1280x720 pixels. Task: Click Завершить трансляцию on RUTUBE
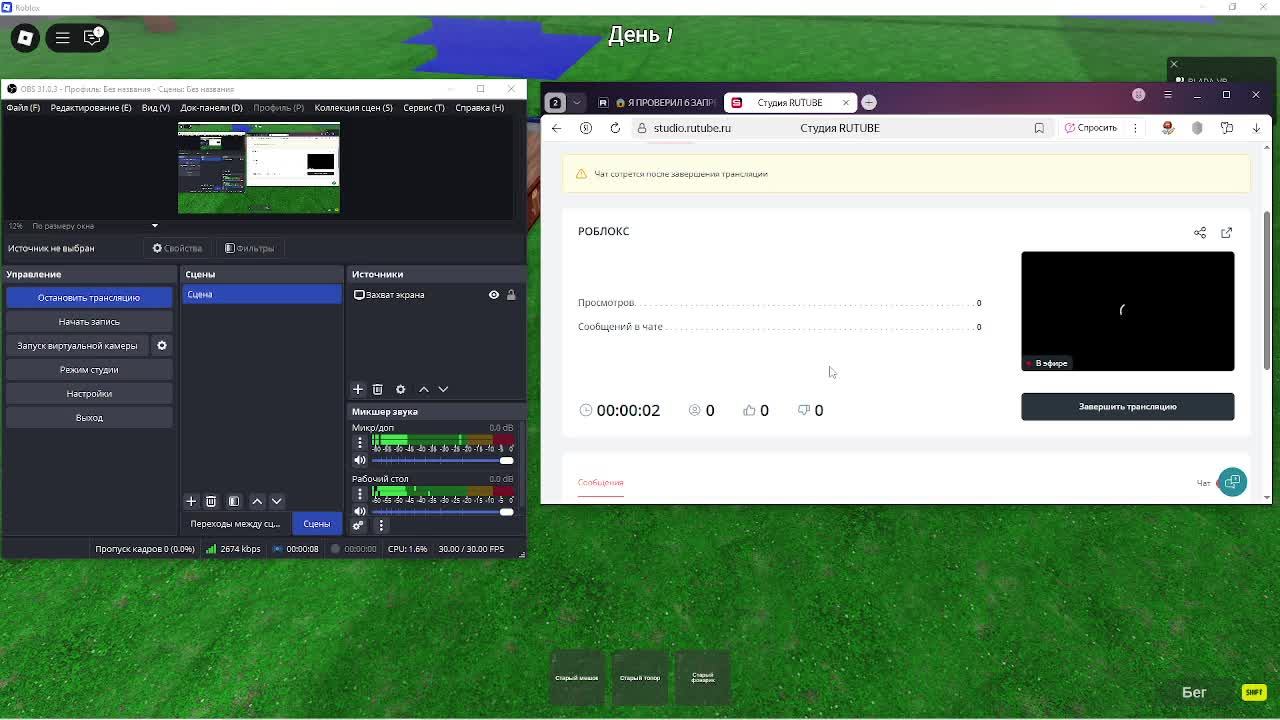(x=1127, y=407)
